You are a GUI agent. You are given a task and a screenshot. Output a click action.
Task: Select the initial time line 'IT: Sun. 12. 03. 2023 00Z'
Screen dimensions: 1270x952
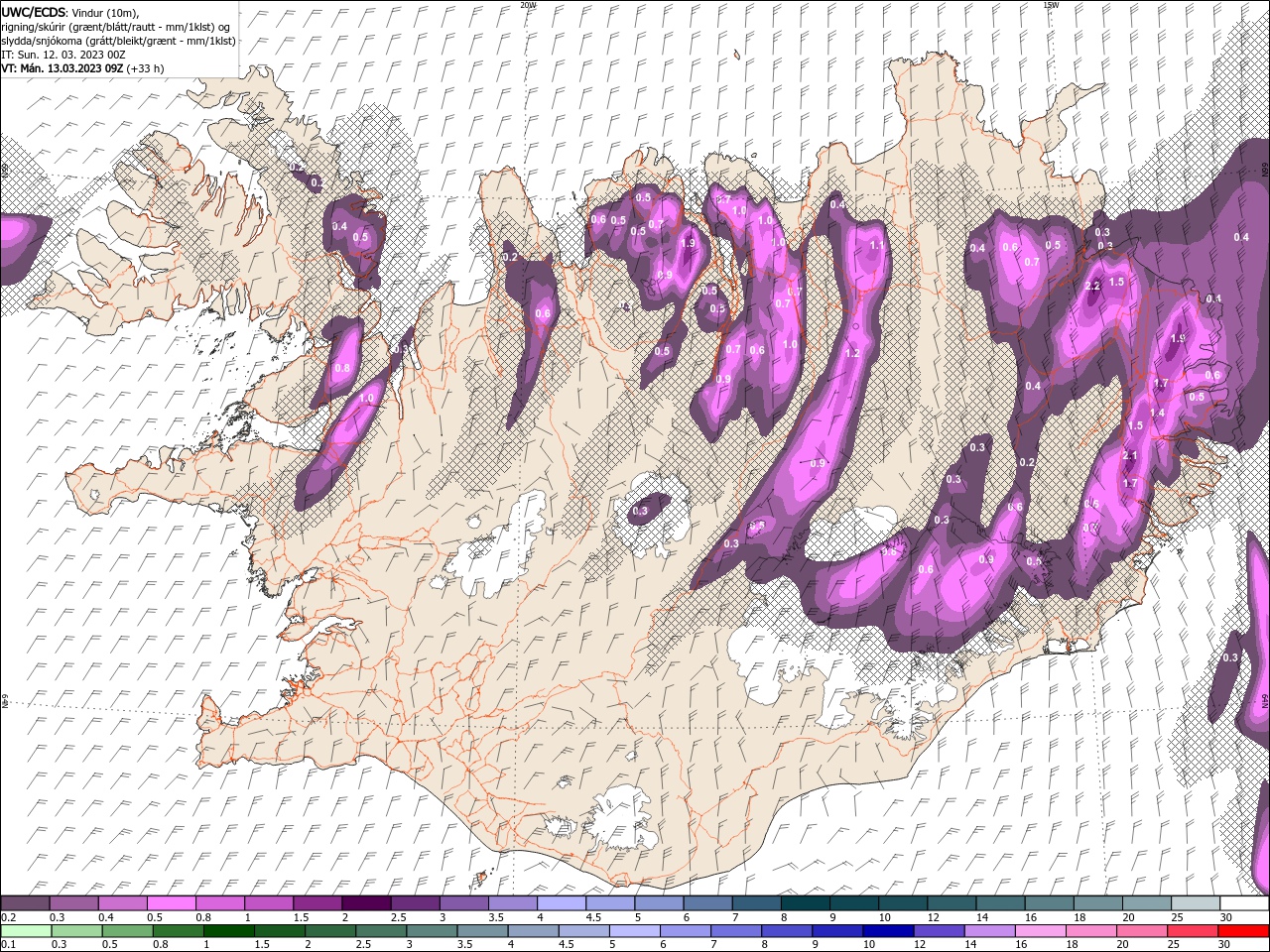(x=62, y=55)
